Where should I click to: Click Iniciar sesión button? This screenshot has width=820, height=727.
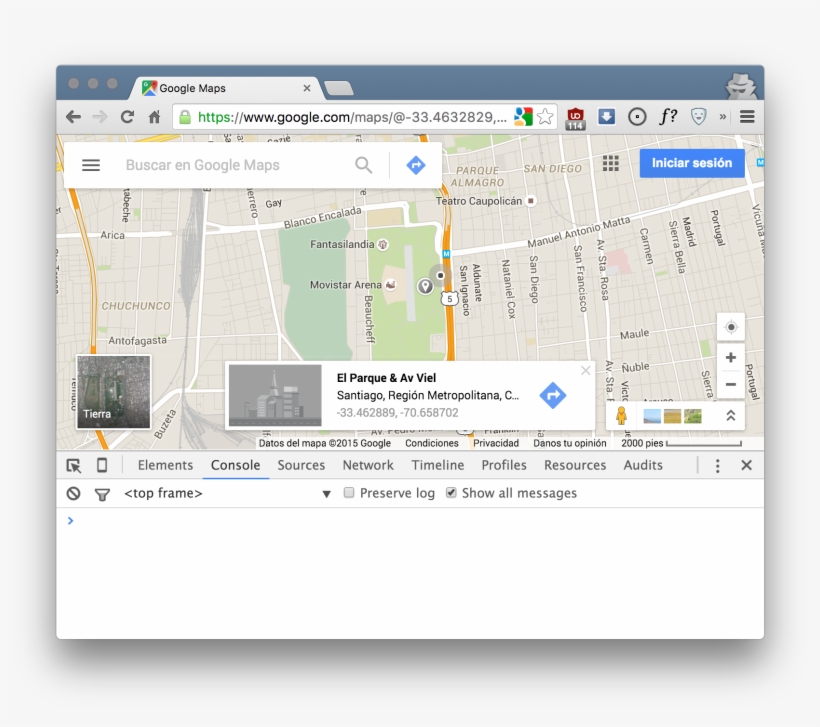(691, 163)
